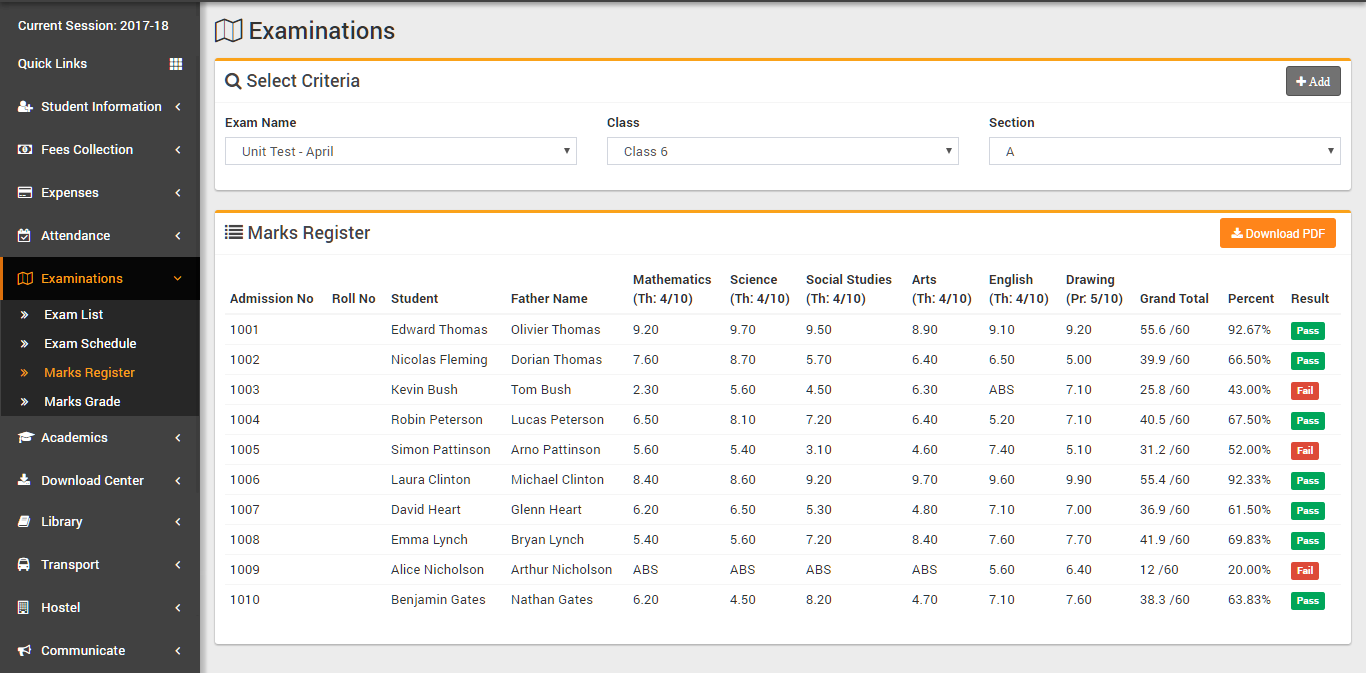Click the Academics graduation cap icon

[x=25, y=438]
